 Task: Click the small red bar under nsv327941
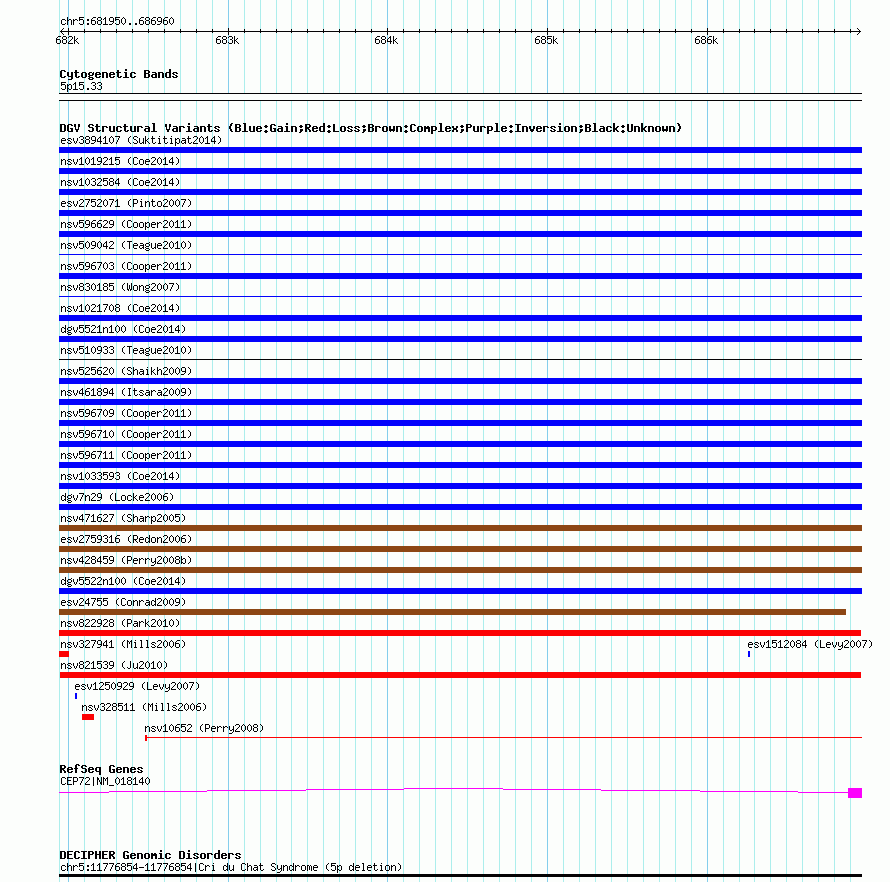64,654
